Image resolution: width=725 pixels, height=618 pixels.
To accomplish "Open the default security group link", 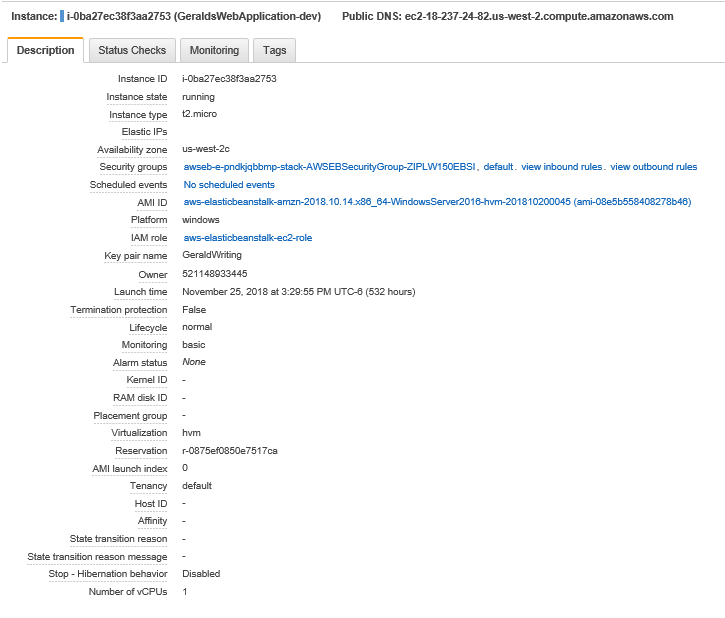I will tap(498, 167).
